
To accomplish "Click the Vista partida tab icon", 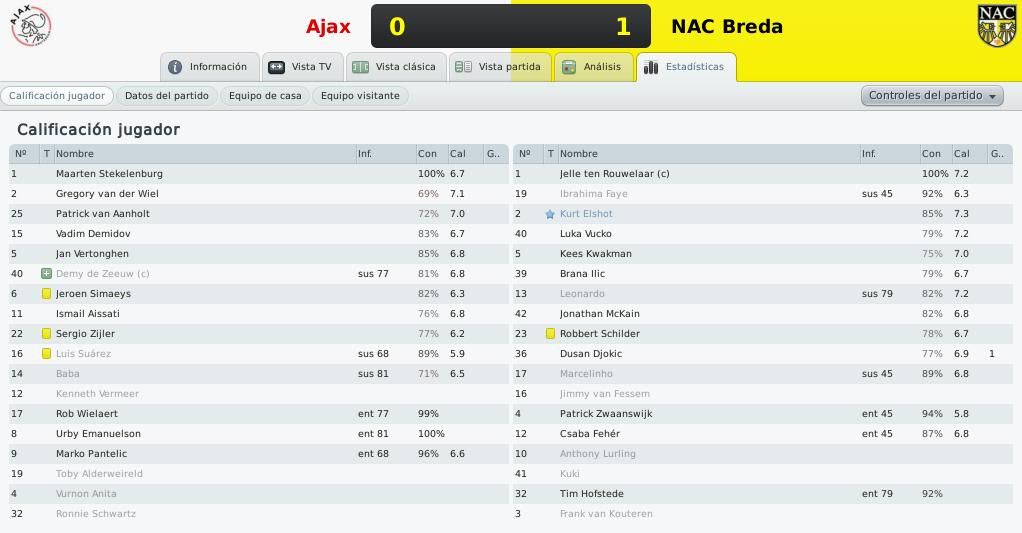I will point(463,67).
